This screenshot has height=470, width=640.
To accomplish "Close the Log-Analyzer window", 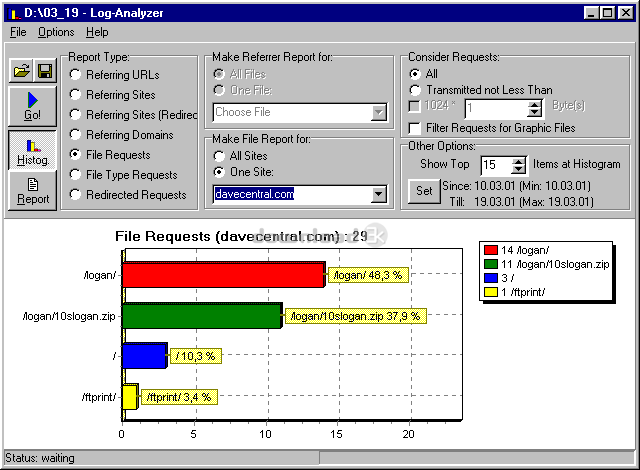I will tap(625, 13).
